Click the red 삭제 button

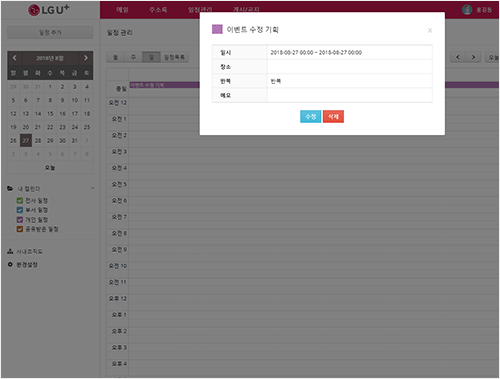tap(333, 116)
